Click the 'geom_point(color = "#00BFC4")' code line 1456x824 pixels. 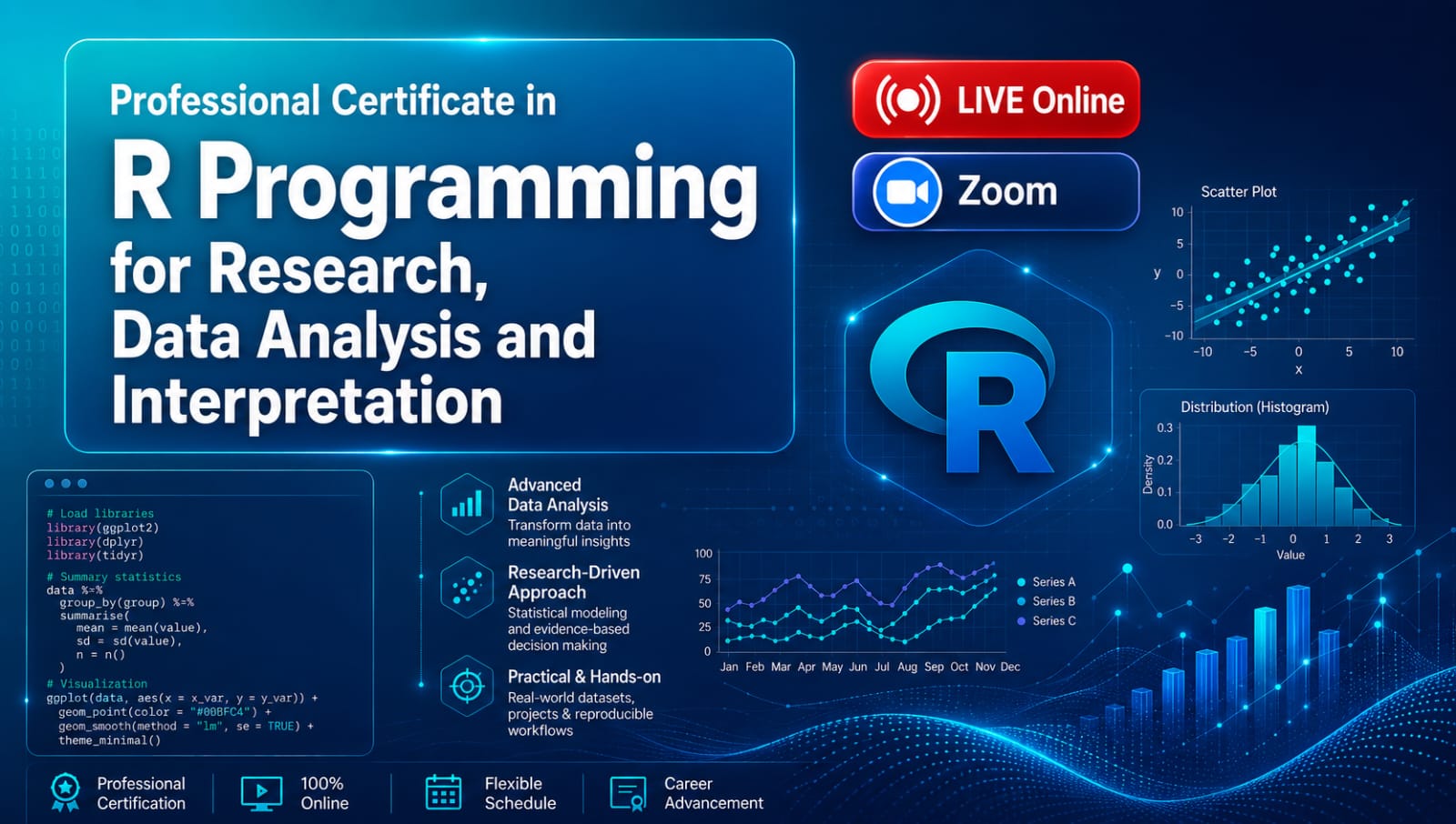(x=165, y=712)
